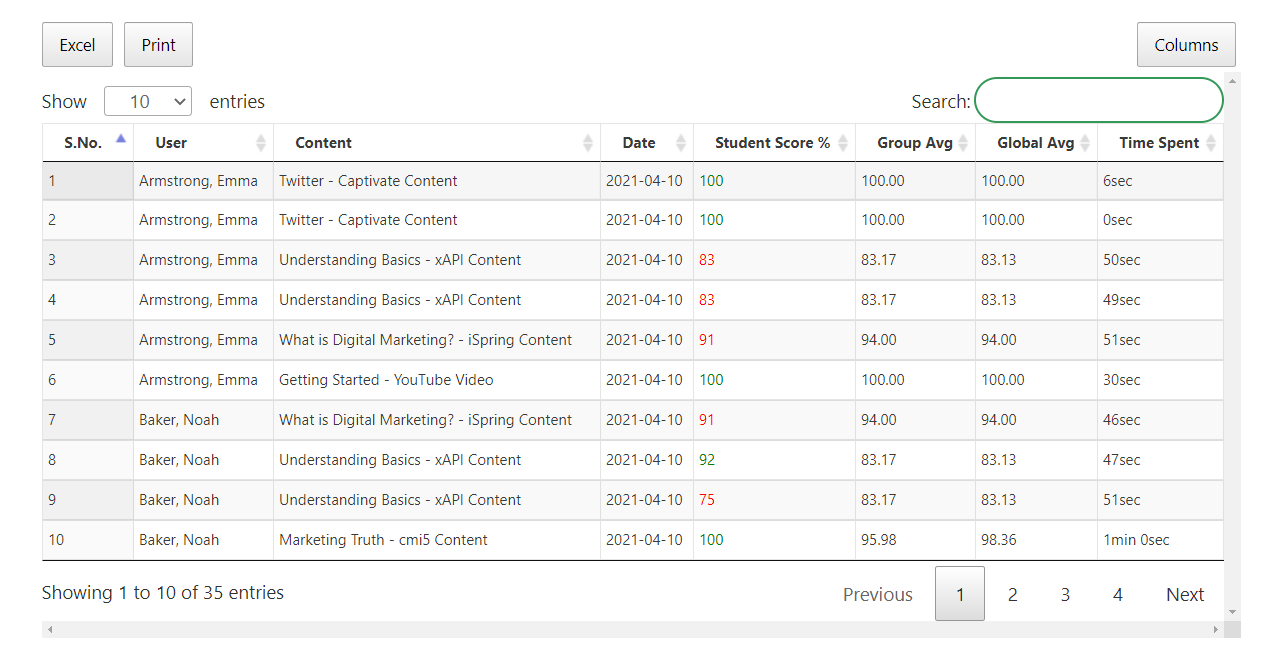Click the horizontal scrollbar left arrow
Screen dimensions: 1274x664
click(50, 629)
